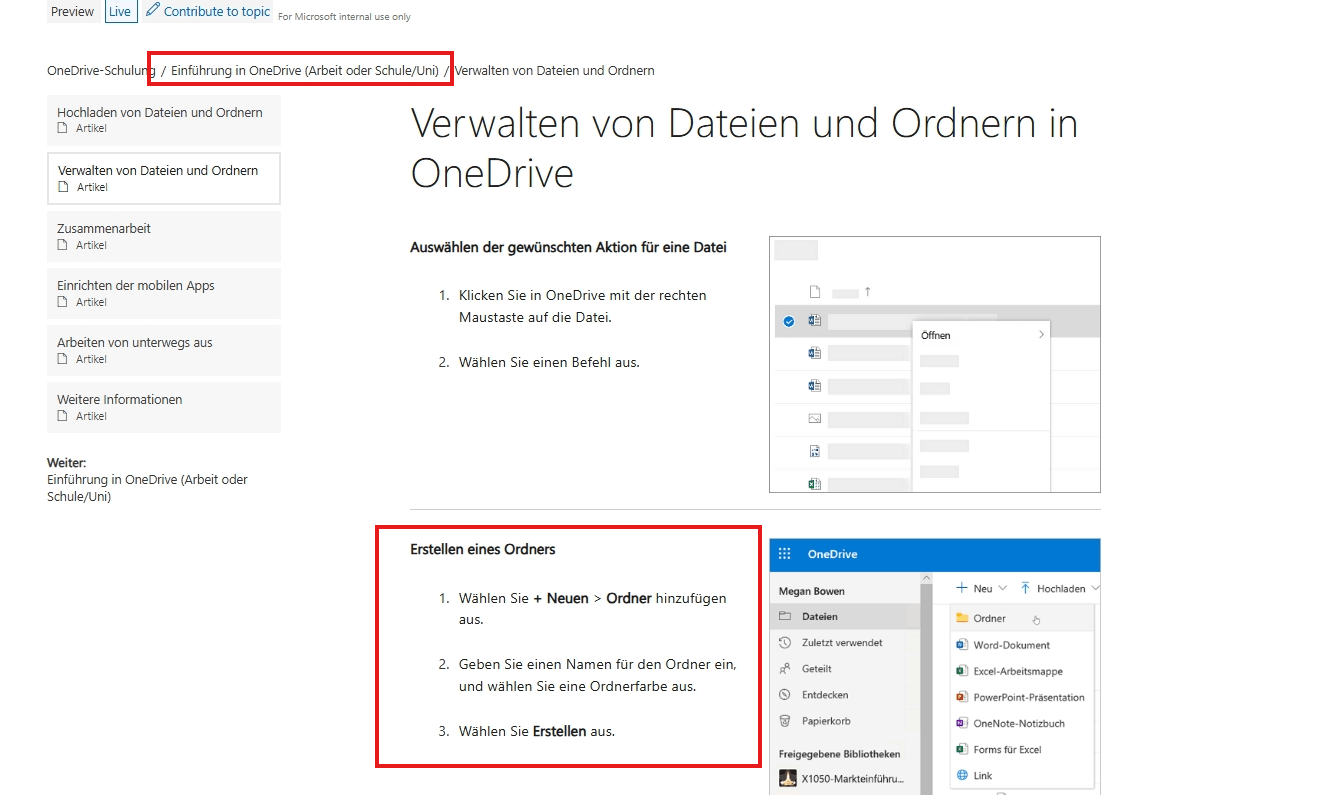
Task: Click the Verwalten von Dateien und Ordnern breadcrumb
Action: tap(554, 70)
